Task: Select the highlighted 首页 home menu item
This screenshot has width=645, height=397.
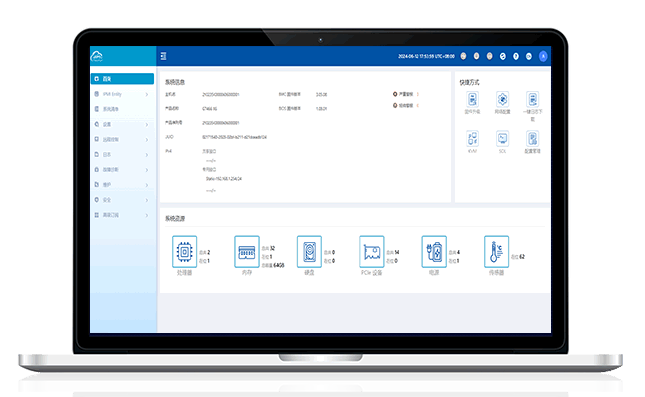Action: tap(122, 79)
